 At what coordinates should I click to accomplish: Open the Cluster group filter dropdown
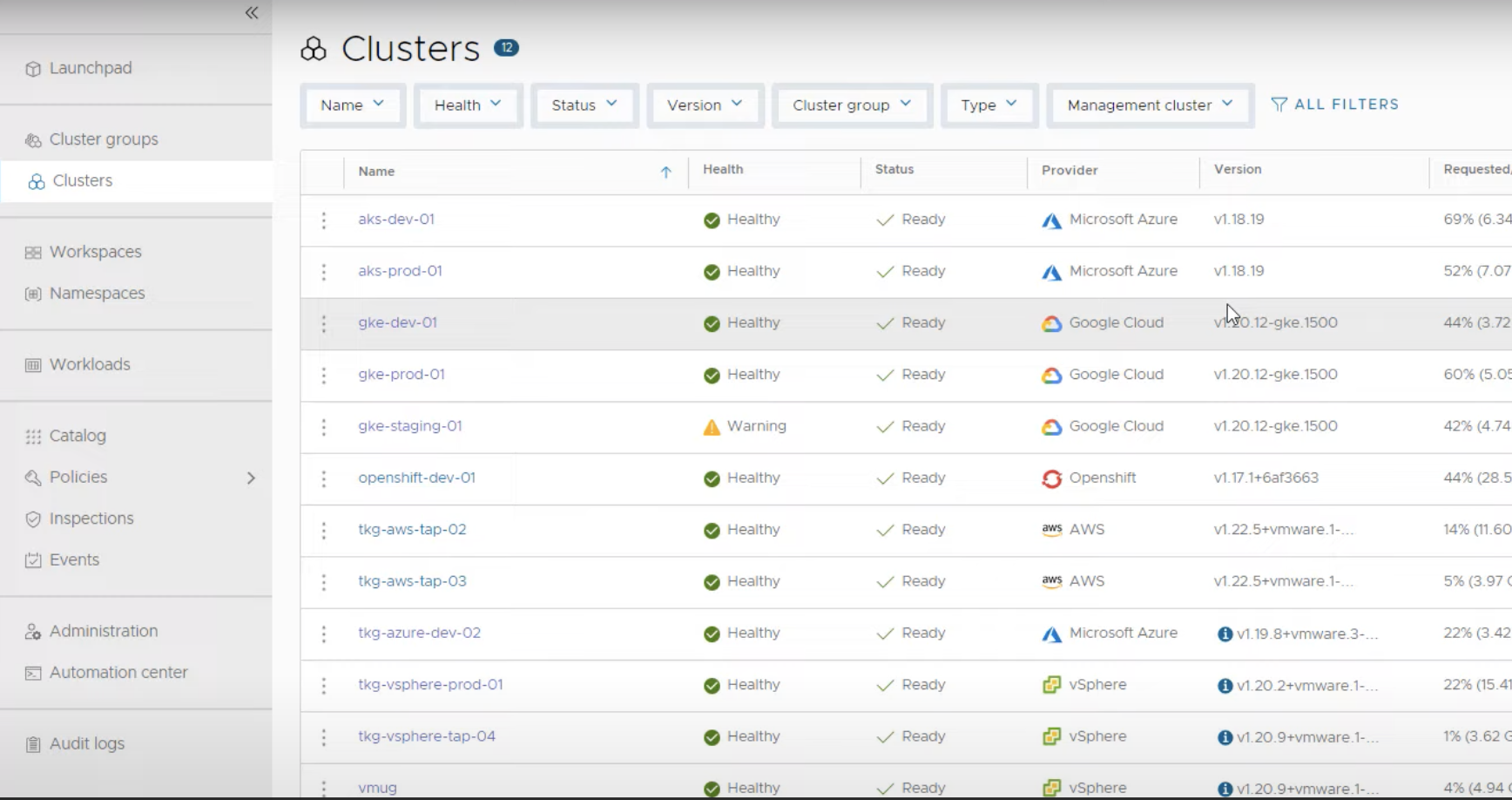(x=851, y=105)
